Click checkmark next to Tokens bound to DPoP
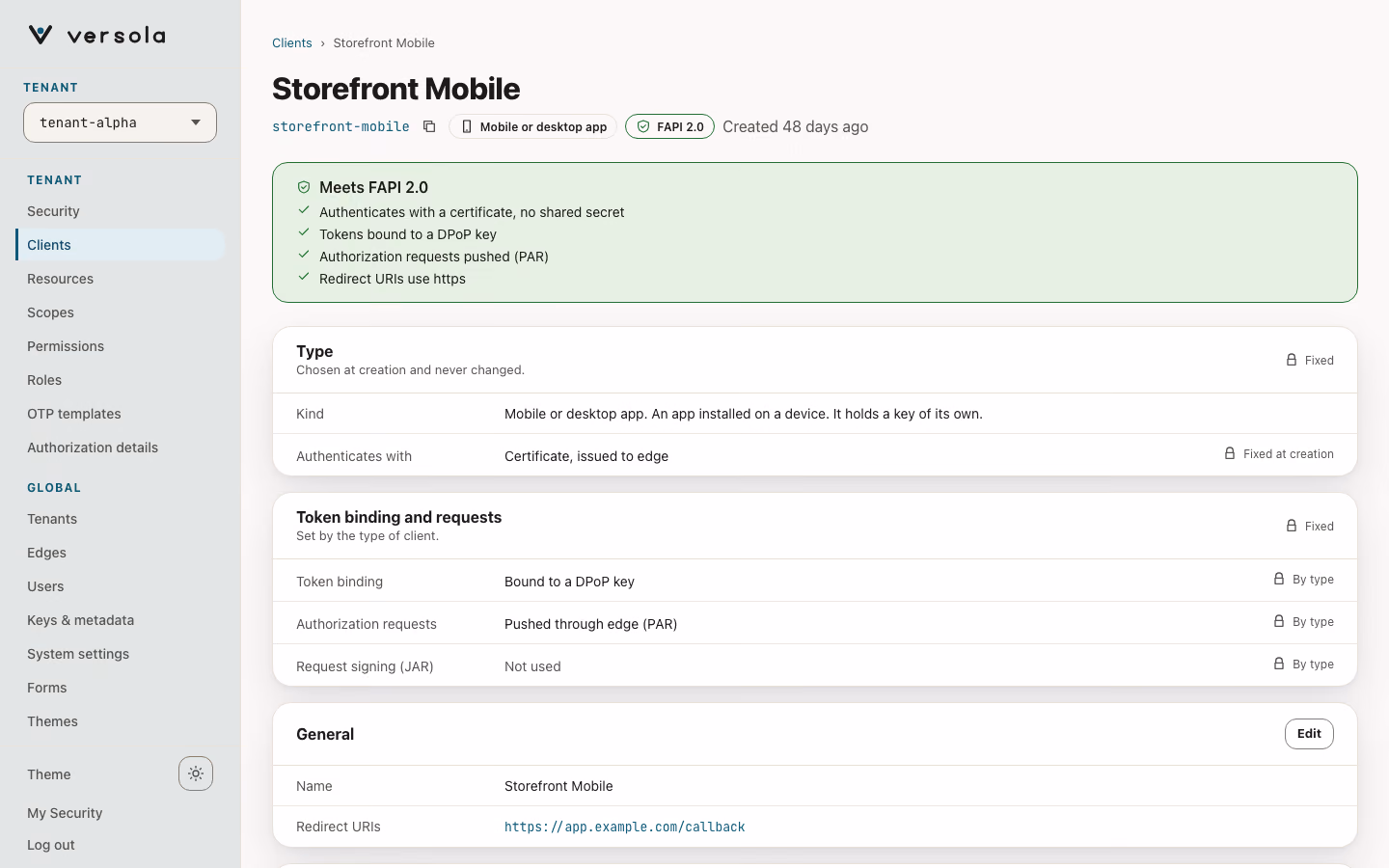 (304, 232)
